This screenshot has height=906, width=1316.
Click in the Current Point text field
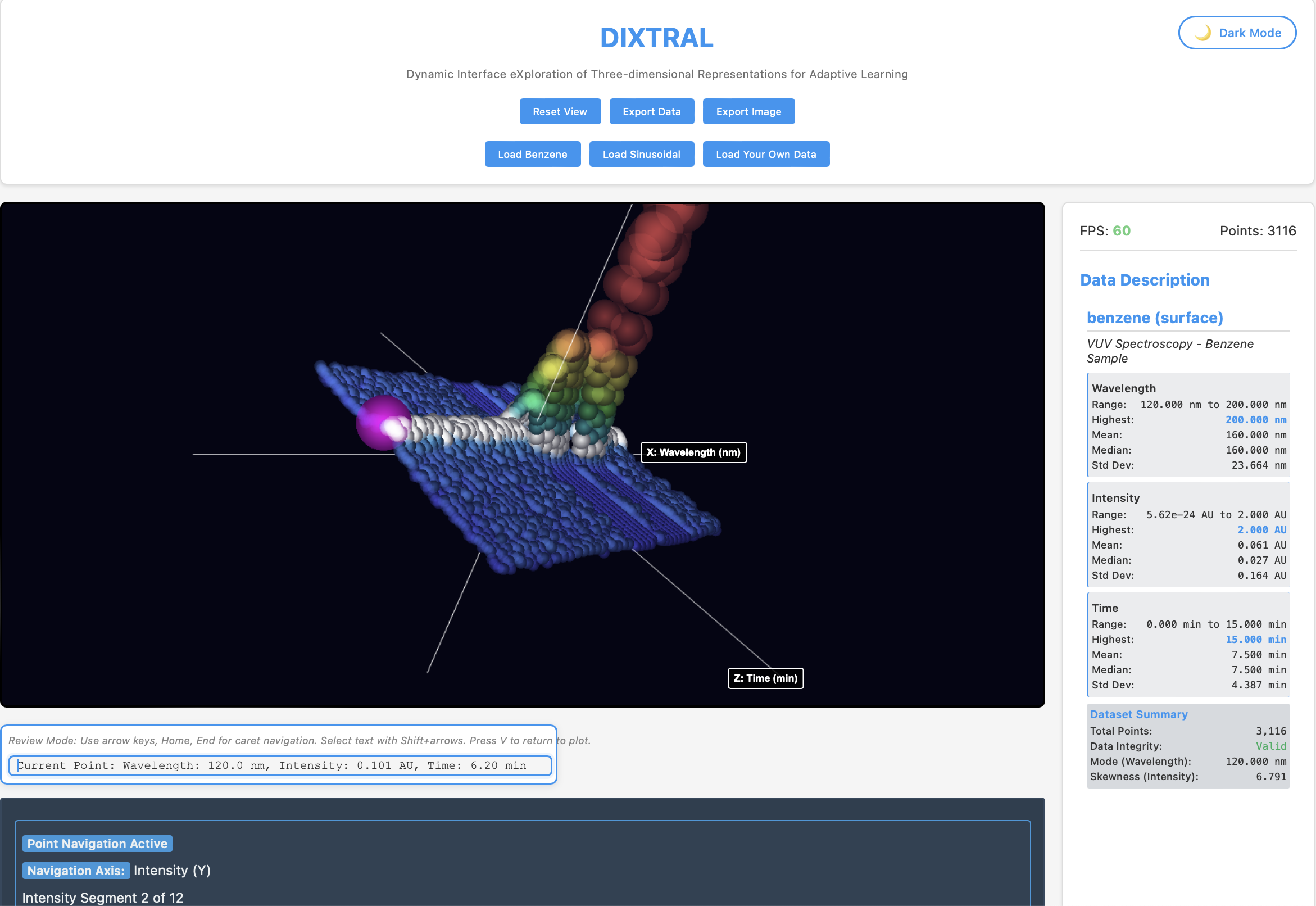click(280, 765)
